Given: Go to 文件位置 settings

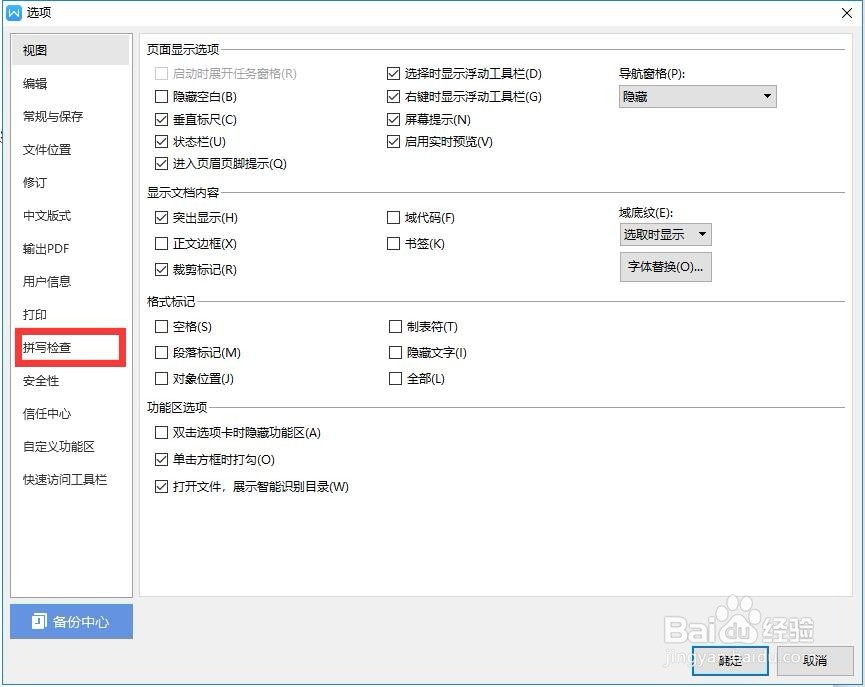Looking at the screenshot, I should coord(47,150).
